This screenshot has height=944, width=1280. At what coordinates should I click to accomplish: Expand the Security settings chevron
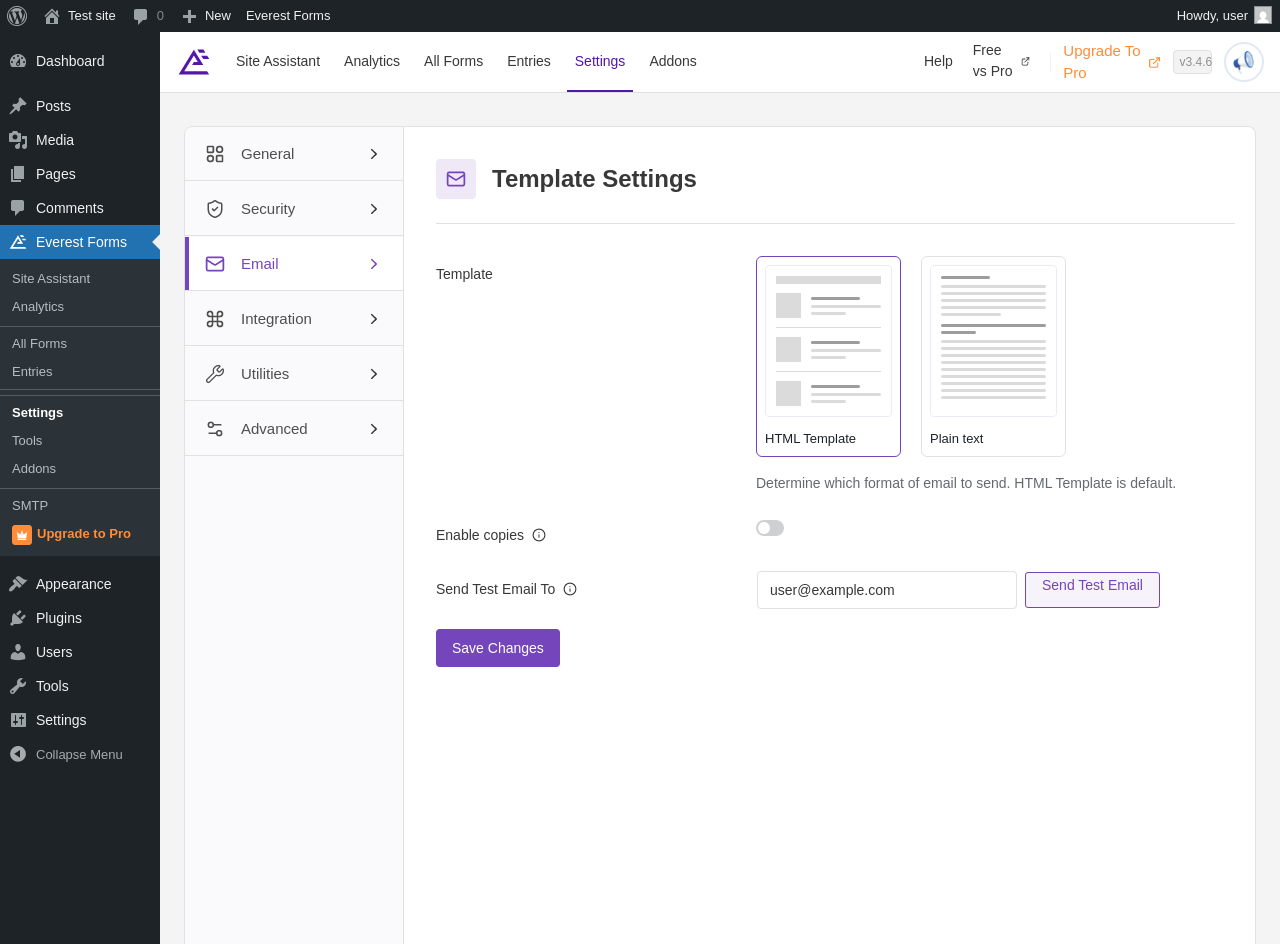click(x=374, y=209)
